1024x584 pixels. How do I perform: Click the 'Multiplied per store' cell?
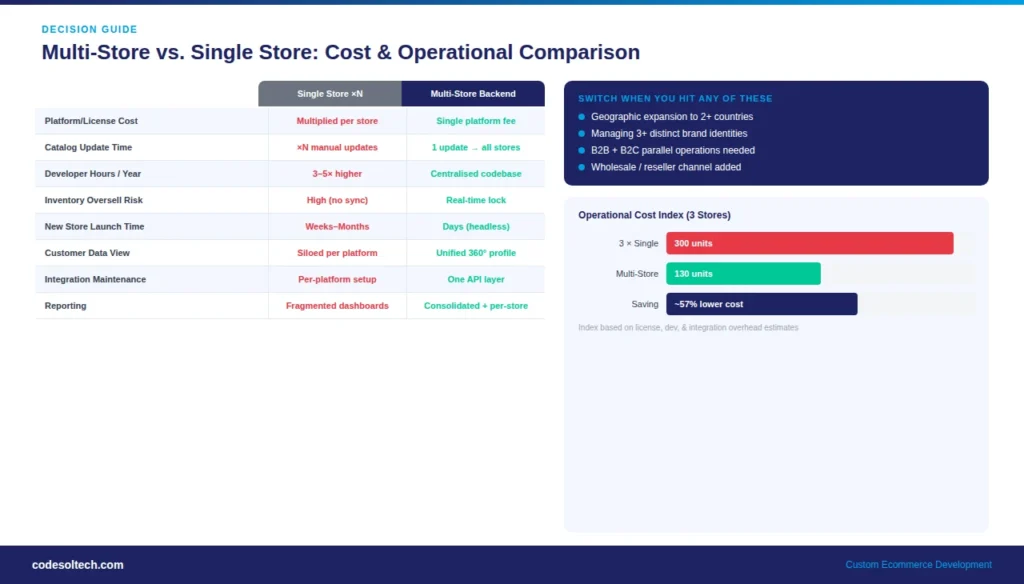337,121
